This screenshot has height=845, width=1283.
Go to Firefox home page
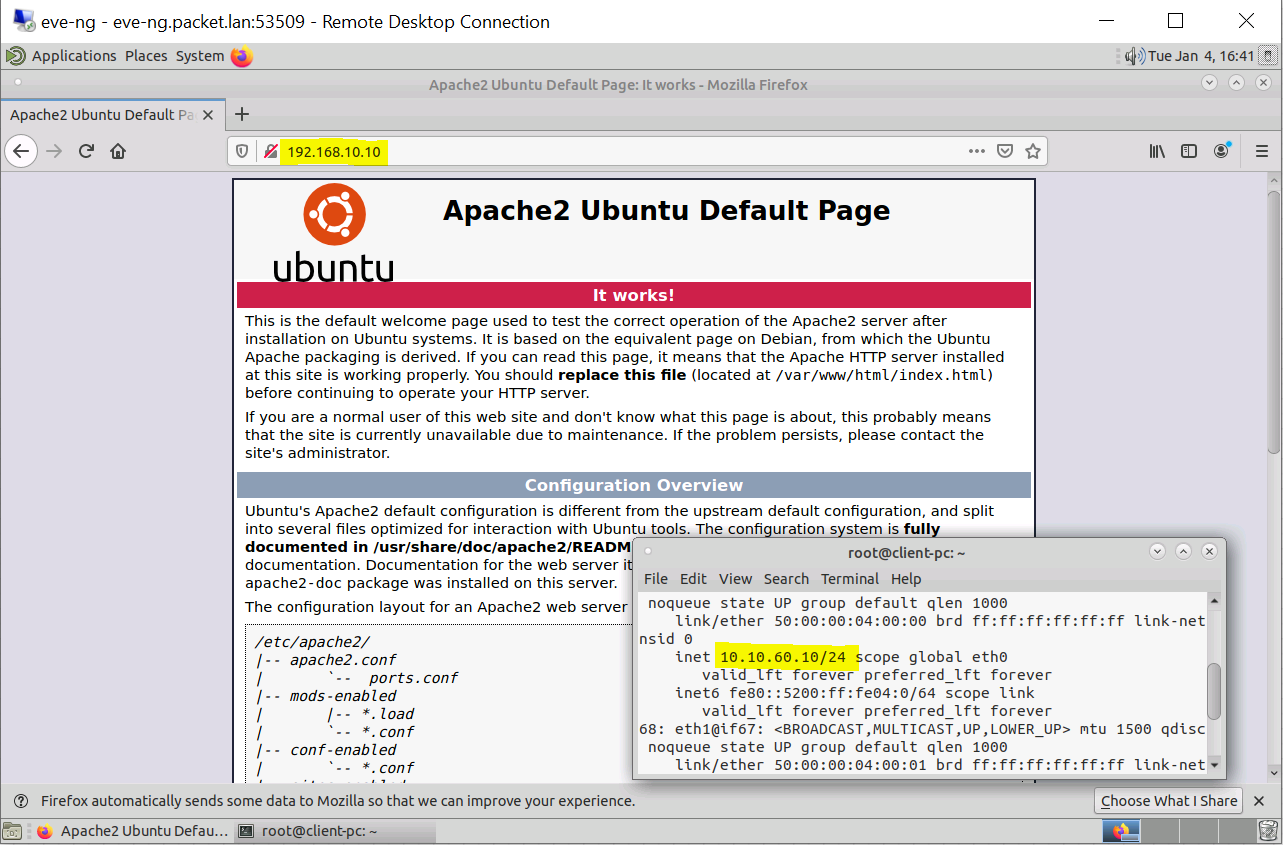coord(118,151)
